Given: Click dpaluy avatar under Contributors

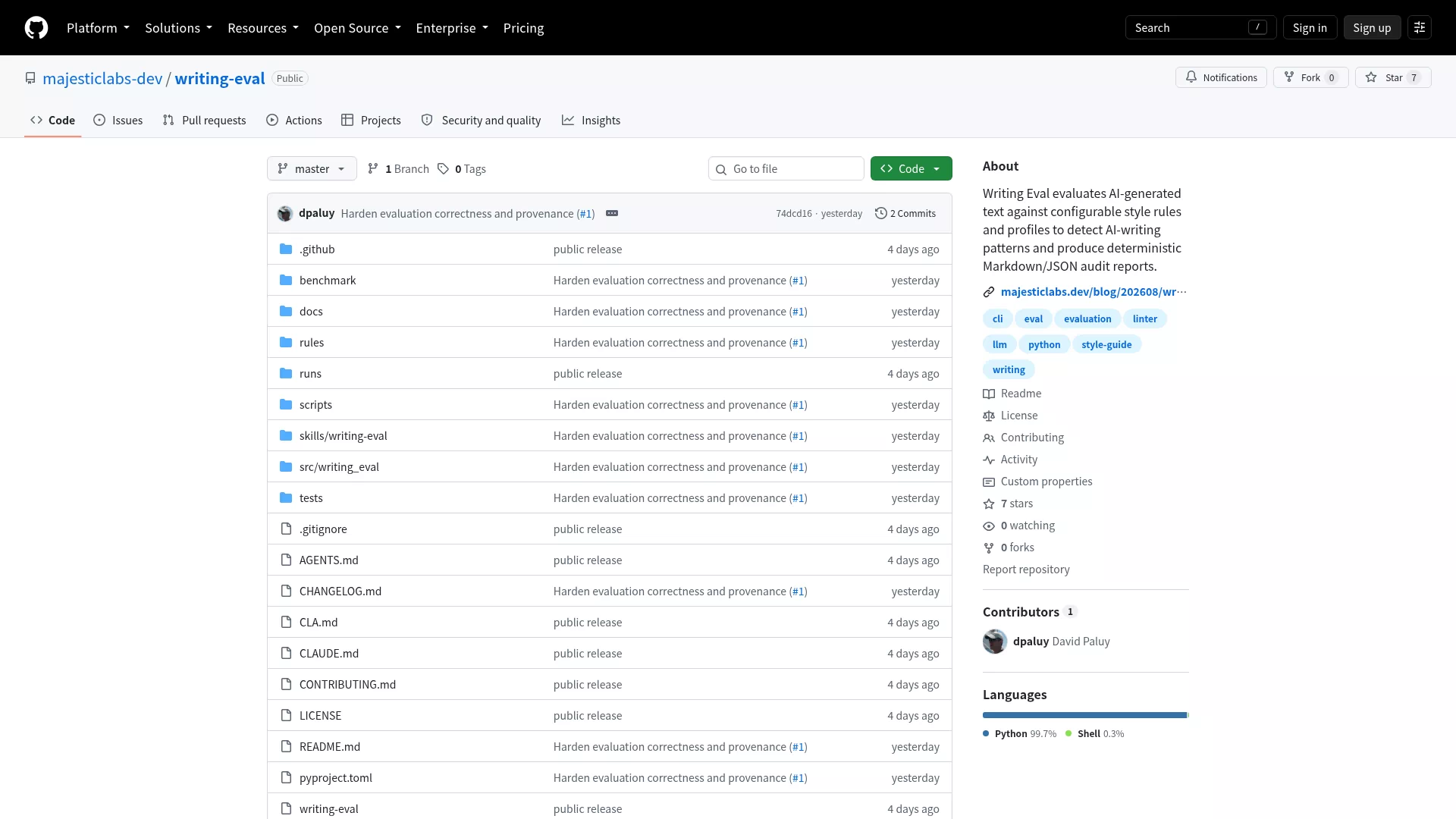Looking at the screenshot, I should [995, 642].
